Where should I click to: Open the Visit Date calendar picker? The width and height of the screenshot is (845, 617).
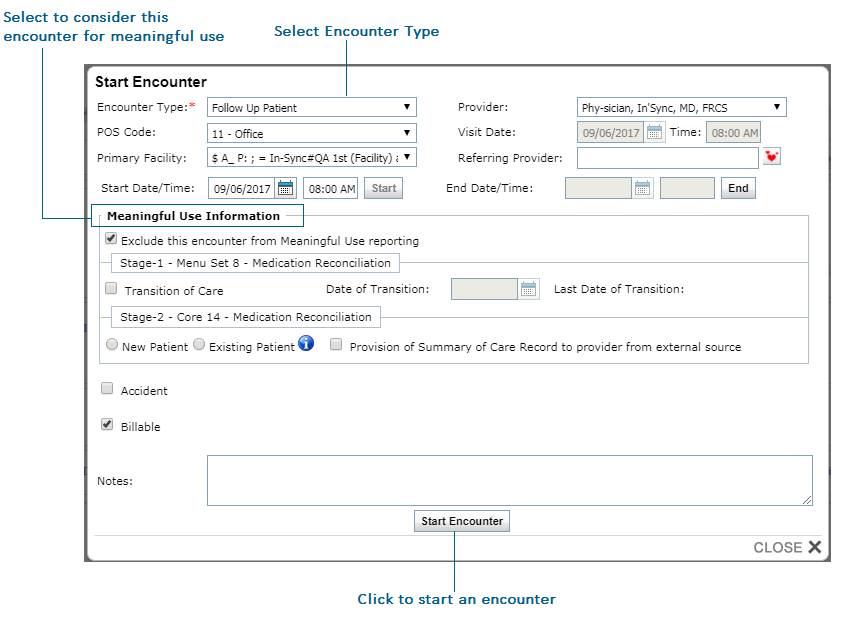click(655, 132)
